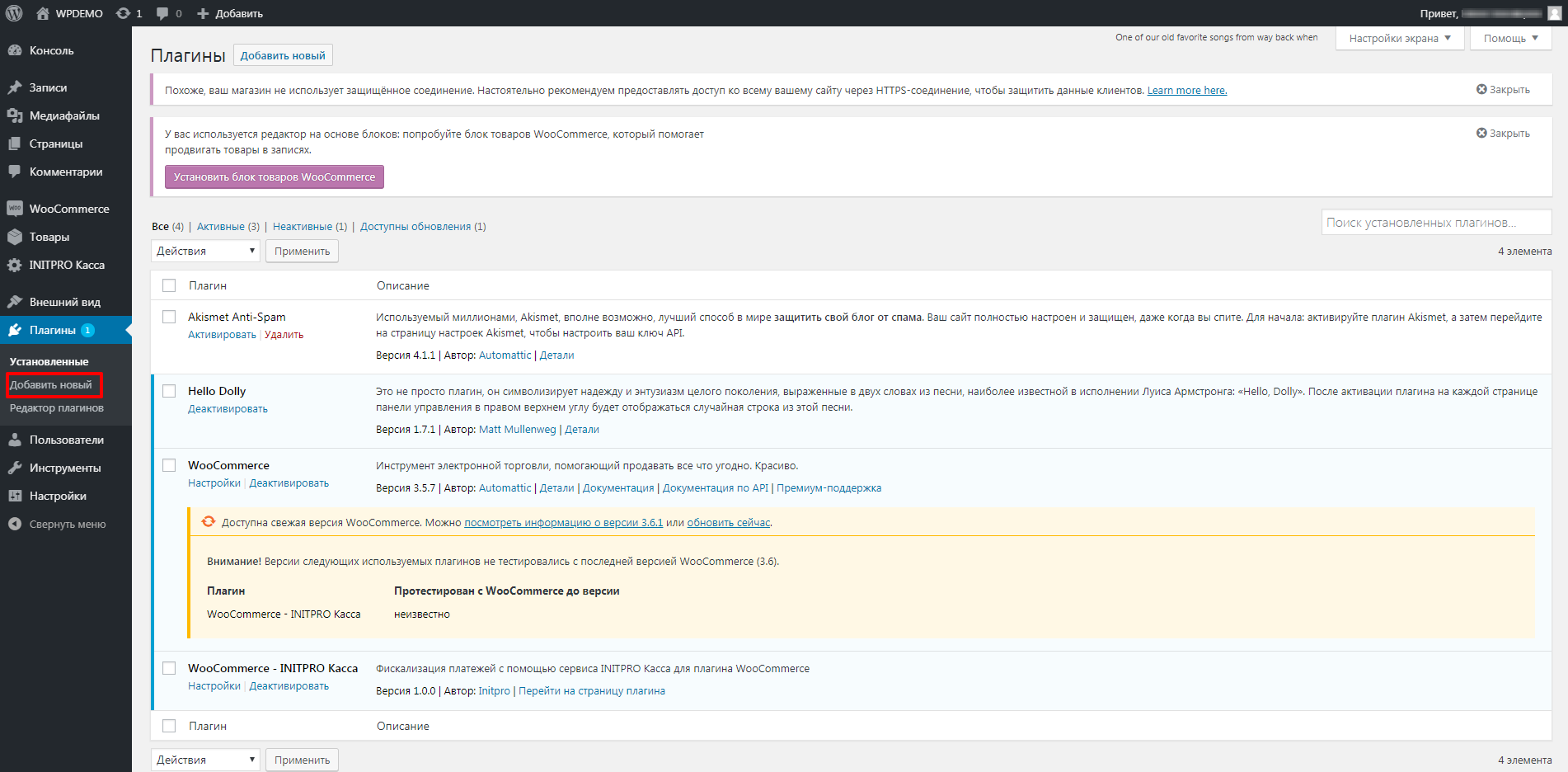
Task: Click the Медиафайлы media icon
Action: (15, 115)
